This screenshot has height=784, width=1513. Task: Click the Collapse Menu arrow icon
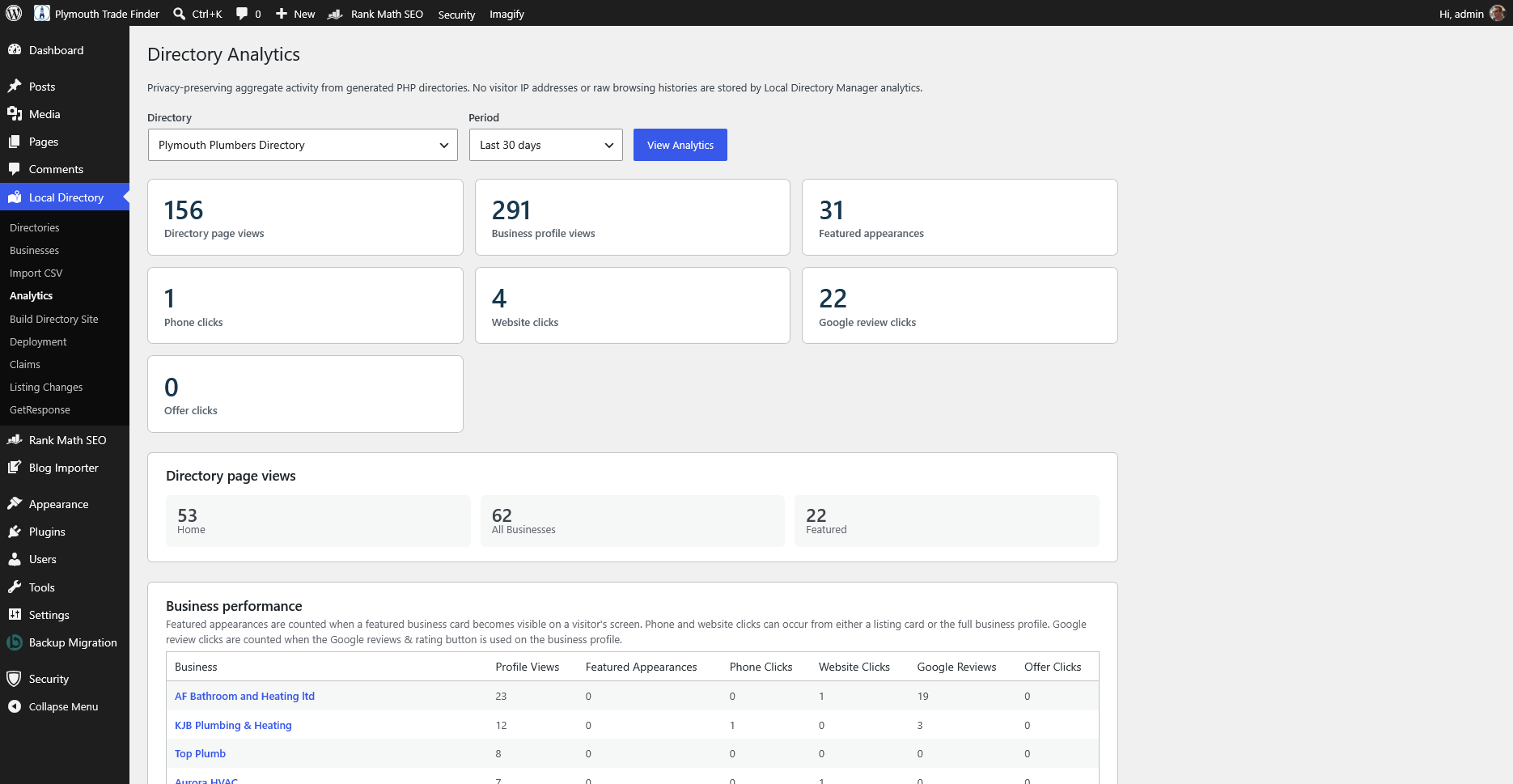click(x=15, y=706)
